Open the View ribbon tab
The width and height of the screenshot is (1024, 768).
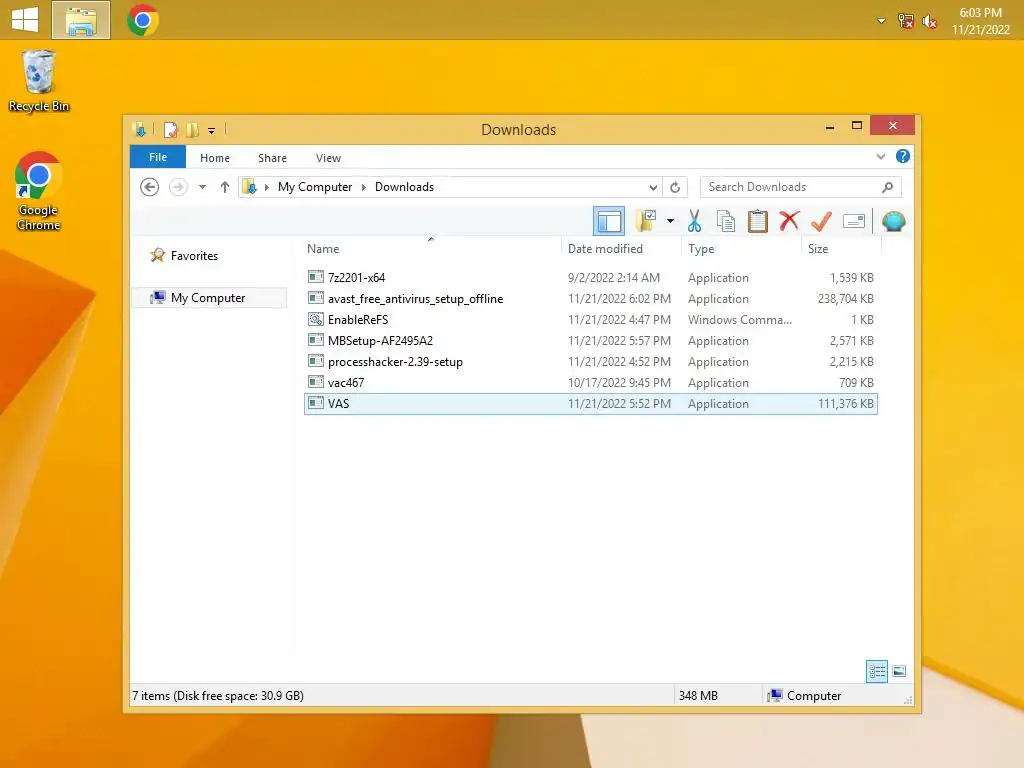(x=328, y=158)
